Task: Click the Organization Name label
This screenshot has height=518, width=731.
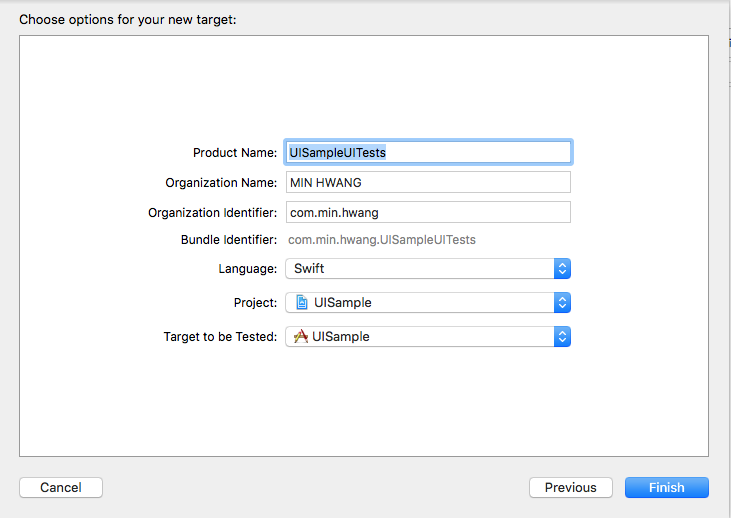Action: coord(221,182)
